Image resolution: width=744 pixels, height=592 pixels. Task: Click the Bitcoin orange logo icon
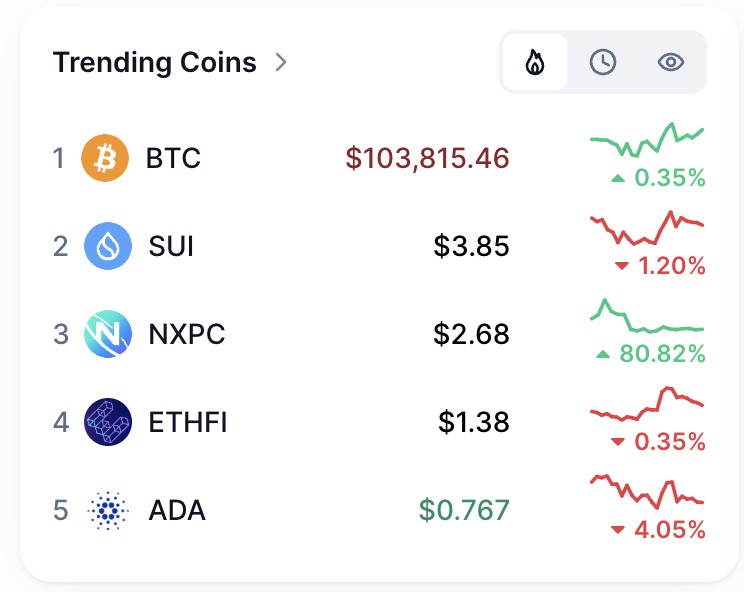[105, 158]
